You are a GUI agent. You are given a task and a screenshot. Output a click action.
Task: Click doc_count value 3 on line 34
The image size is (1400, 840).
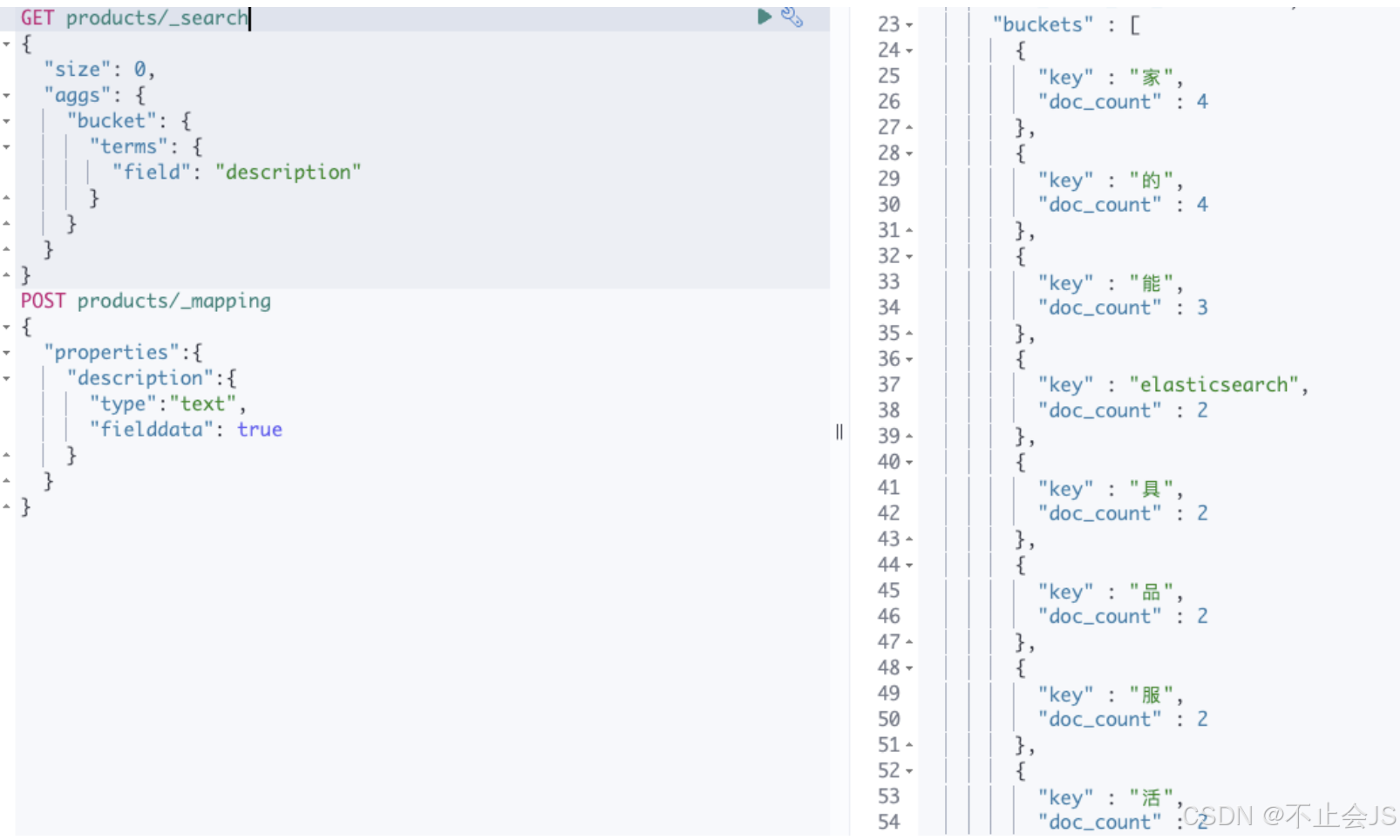pos(1202,308)
